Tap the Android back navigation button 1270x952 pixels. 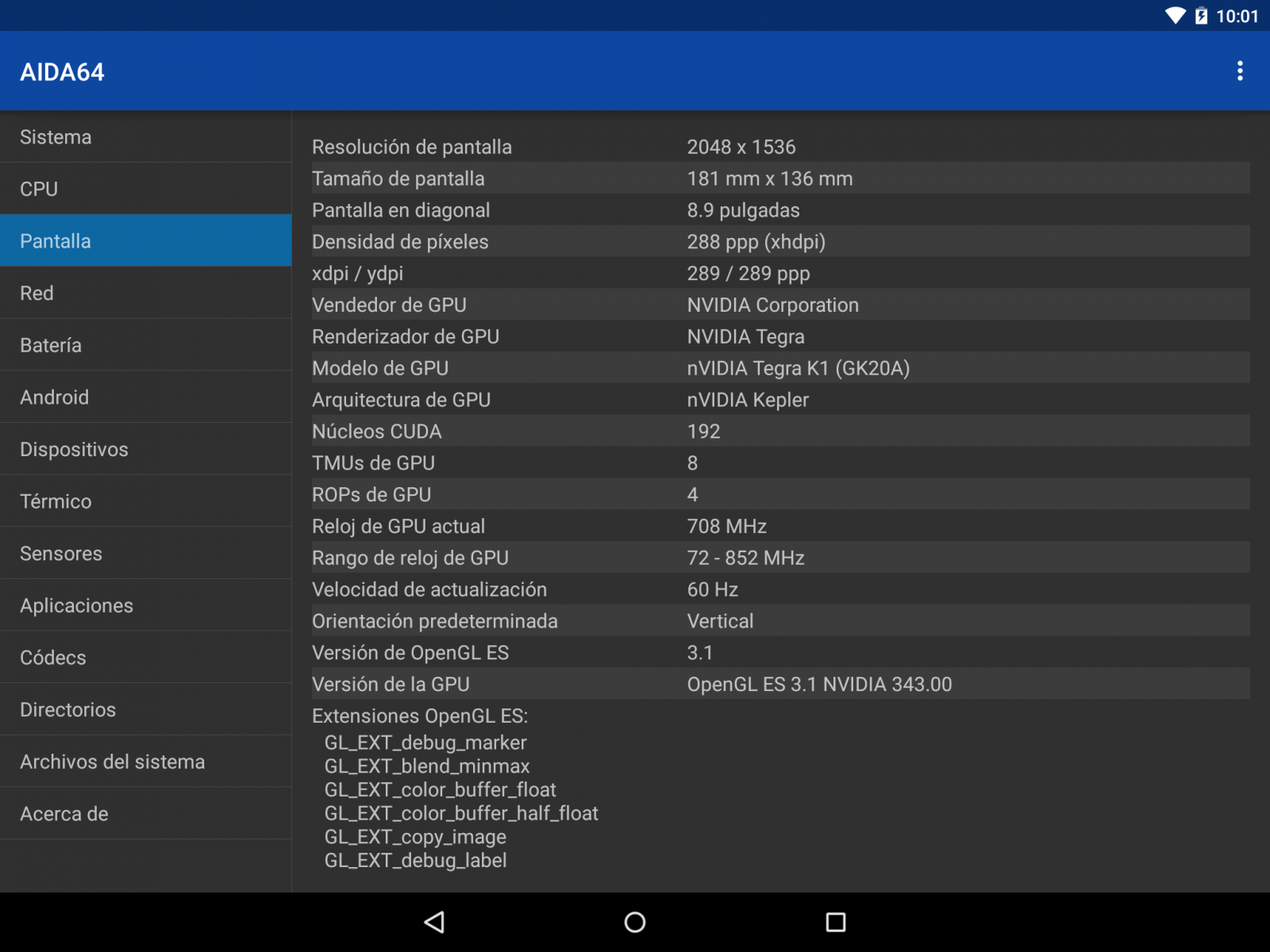click(434, 922)
